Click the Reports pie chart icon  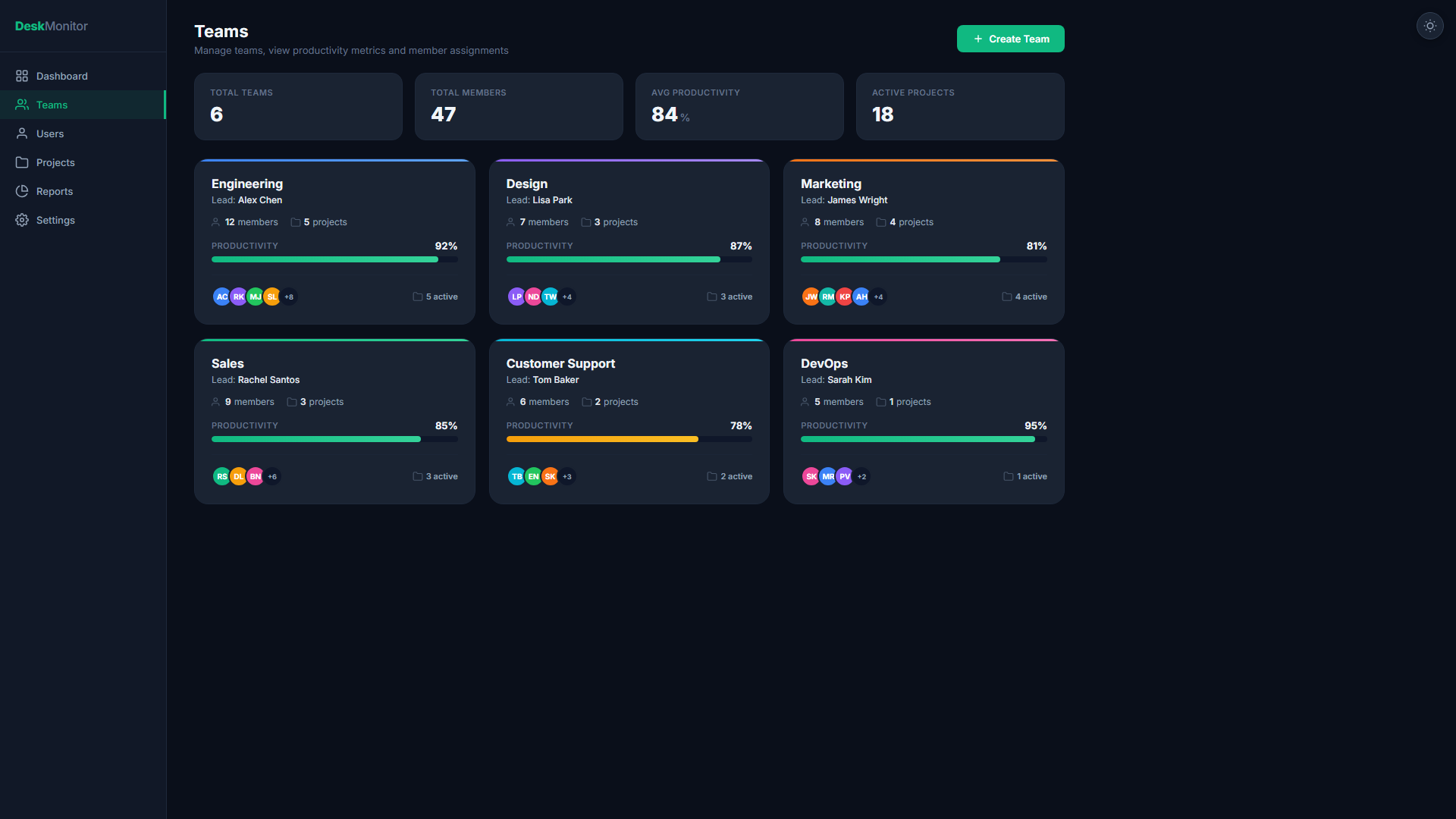(x=22, y=191)
